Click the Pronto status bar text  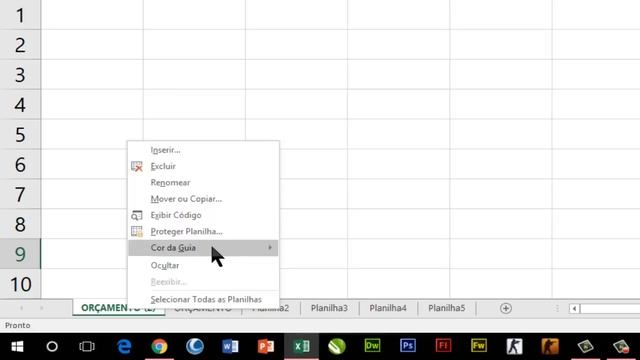click(18, 325)
